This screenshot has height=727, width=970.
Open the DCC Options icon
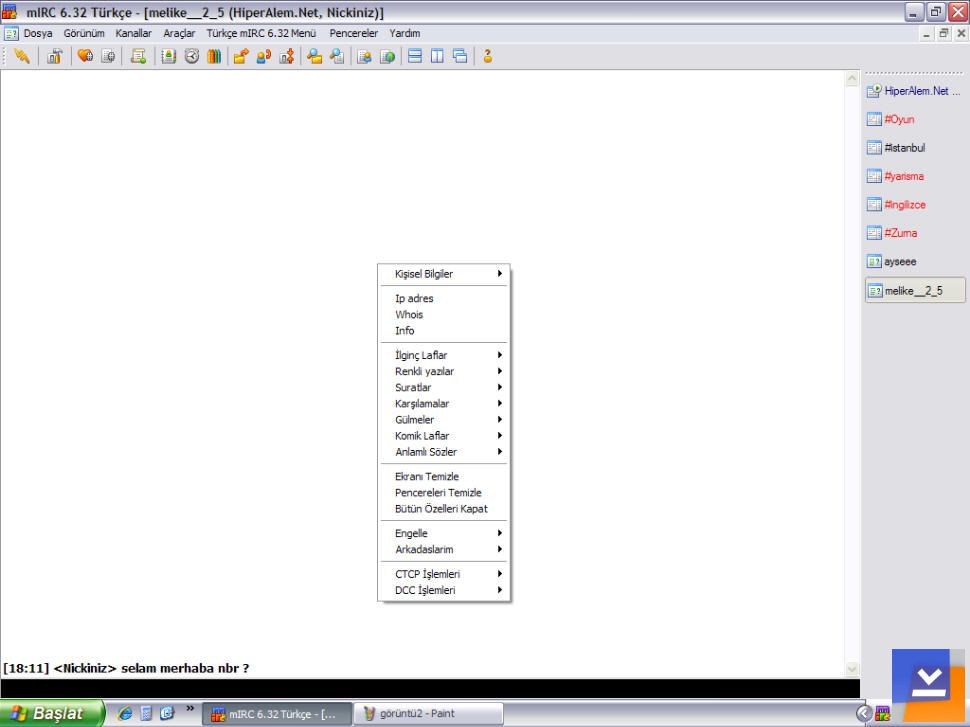[287, 56]
